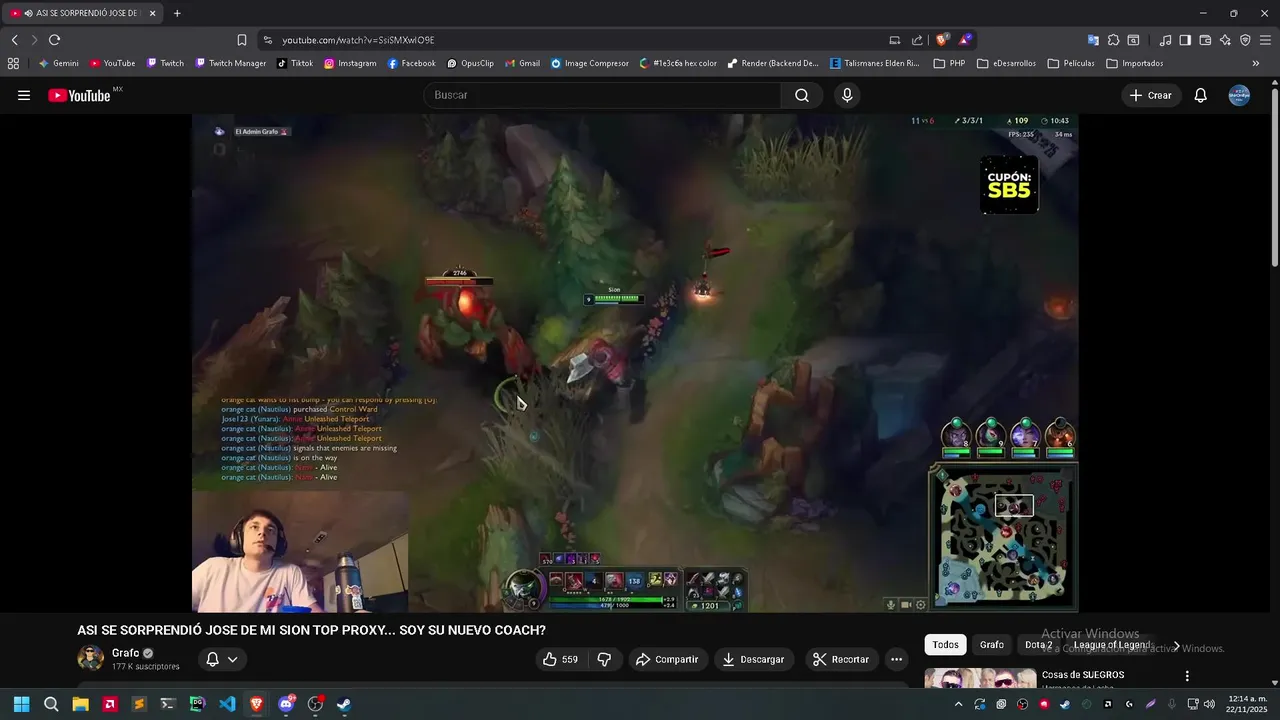Select the Grafo filter chip
1280x720 pixels.
click(x=992, y=645)
